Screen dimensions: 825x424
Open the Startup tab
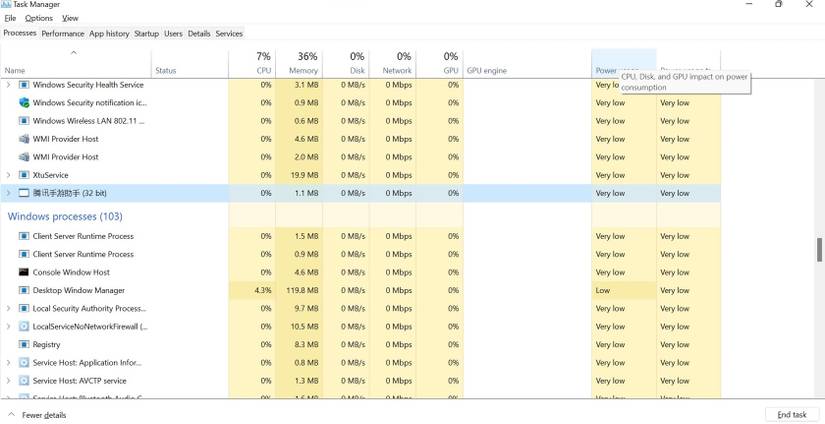(146, 34)
